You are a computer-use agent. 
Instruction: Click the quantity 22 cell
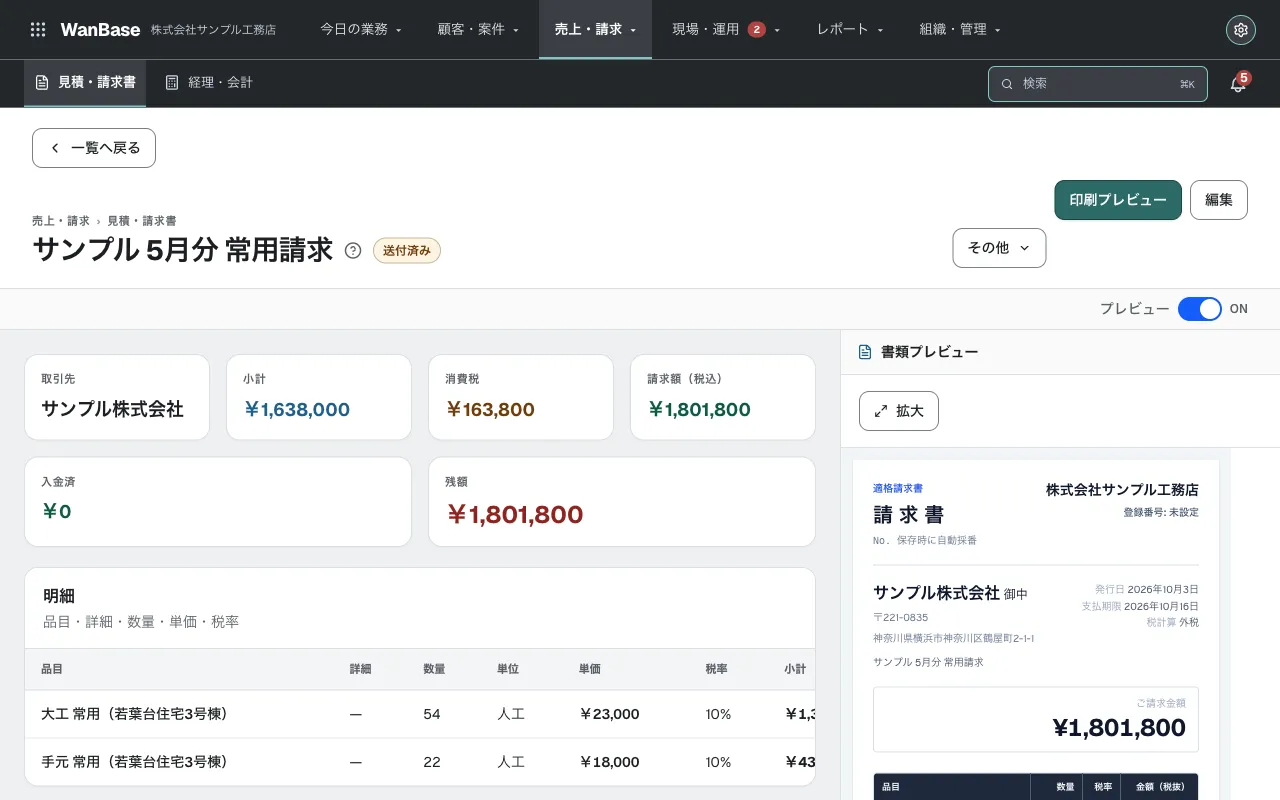(432, 762)
